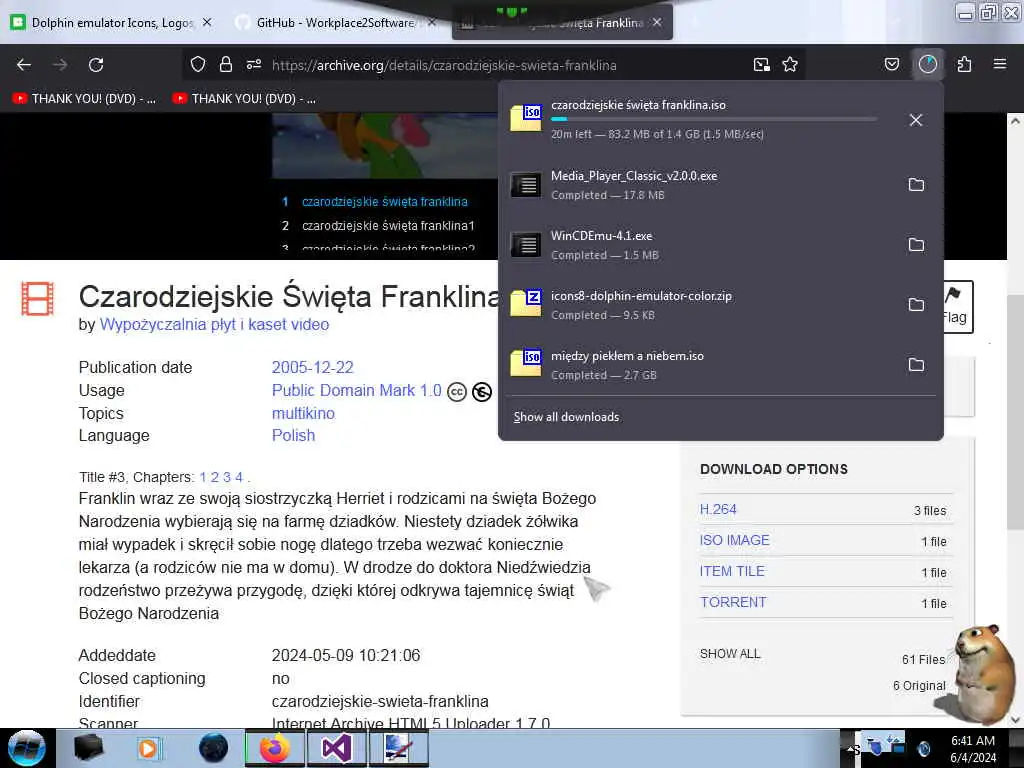Play track 1 czarodziejskie święta franklina
This screenshot has width=1024, height=768.
pyautogui.click(x=384, y=201)
